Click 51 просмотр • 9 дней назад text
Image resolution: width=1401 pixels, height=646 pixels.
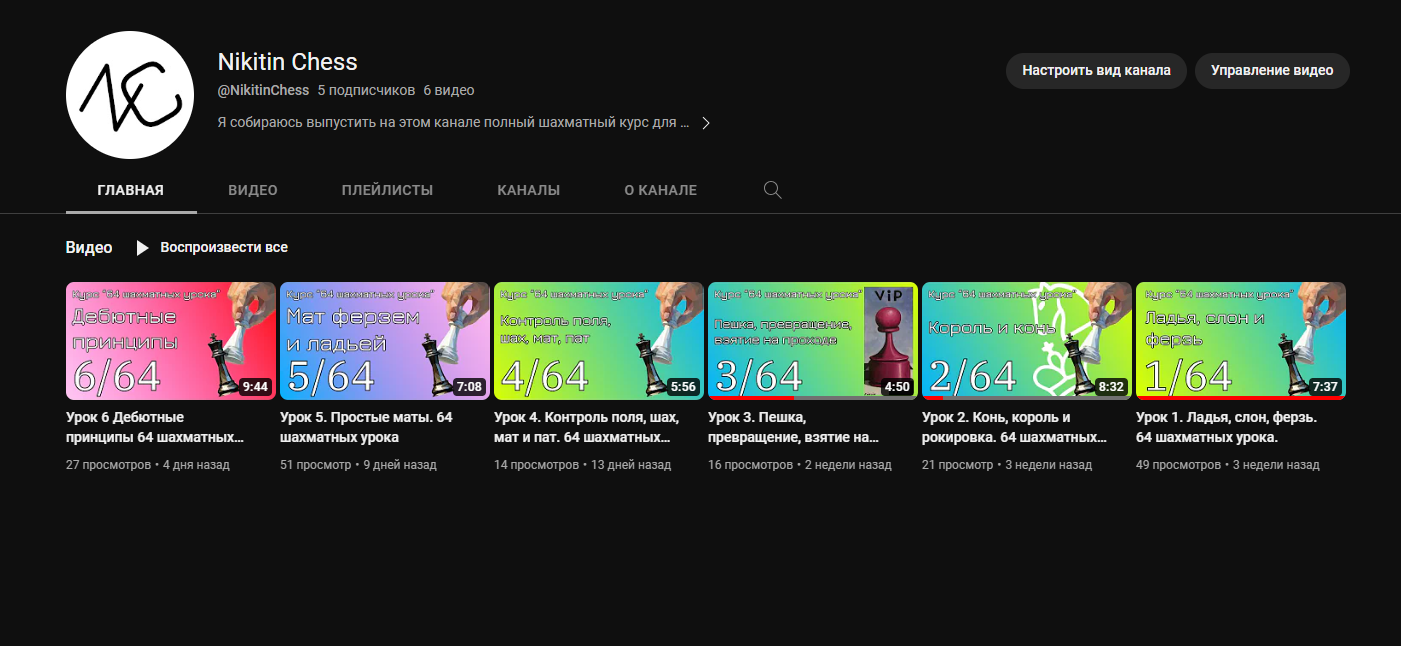click(x=360, y=465)
